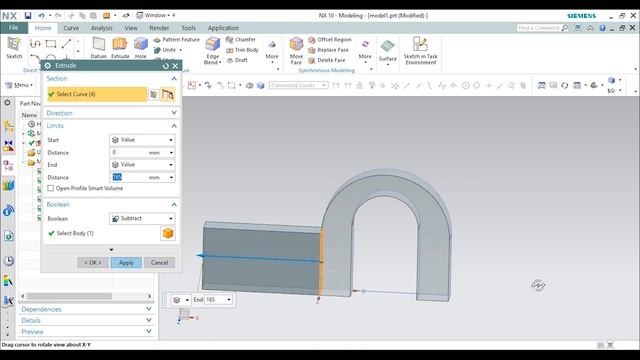Image resolution: width=640 pixels, height=360 pixels.
Task: Open the File menu
Action: pos(13,28)
